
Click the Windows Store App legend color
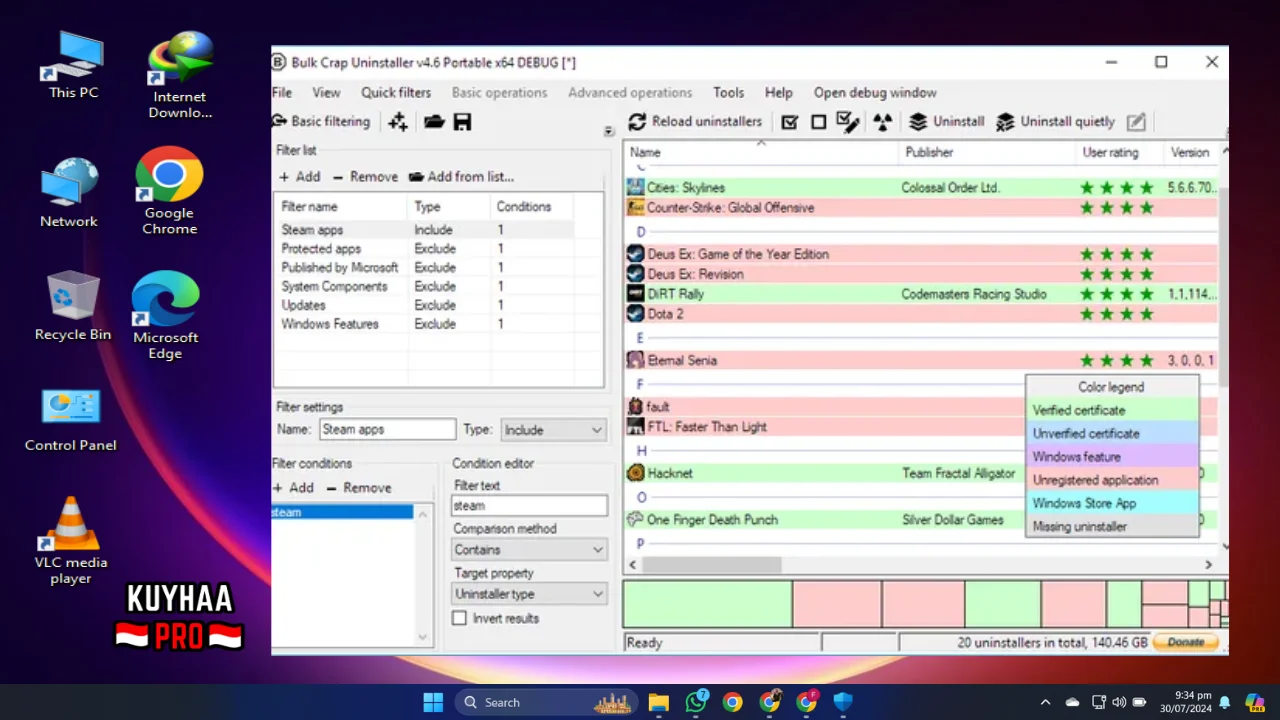click(x=1112, y=503)
